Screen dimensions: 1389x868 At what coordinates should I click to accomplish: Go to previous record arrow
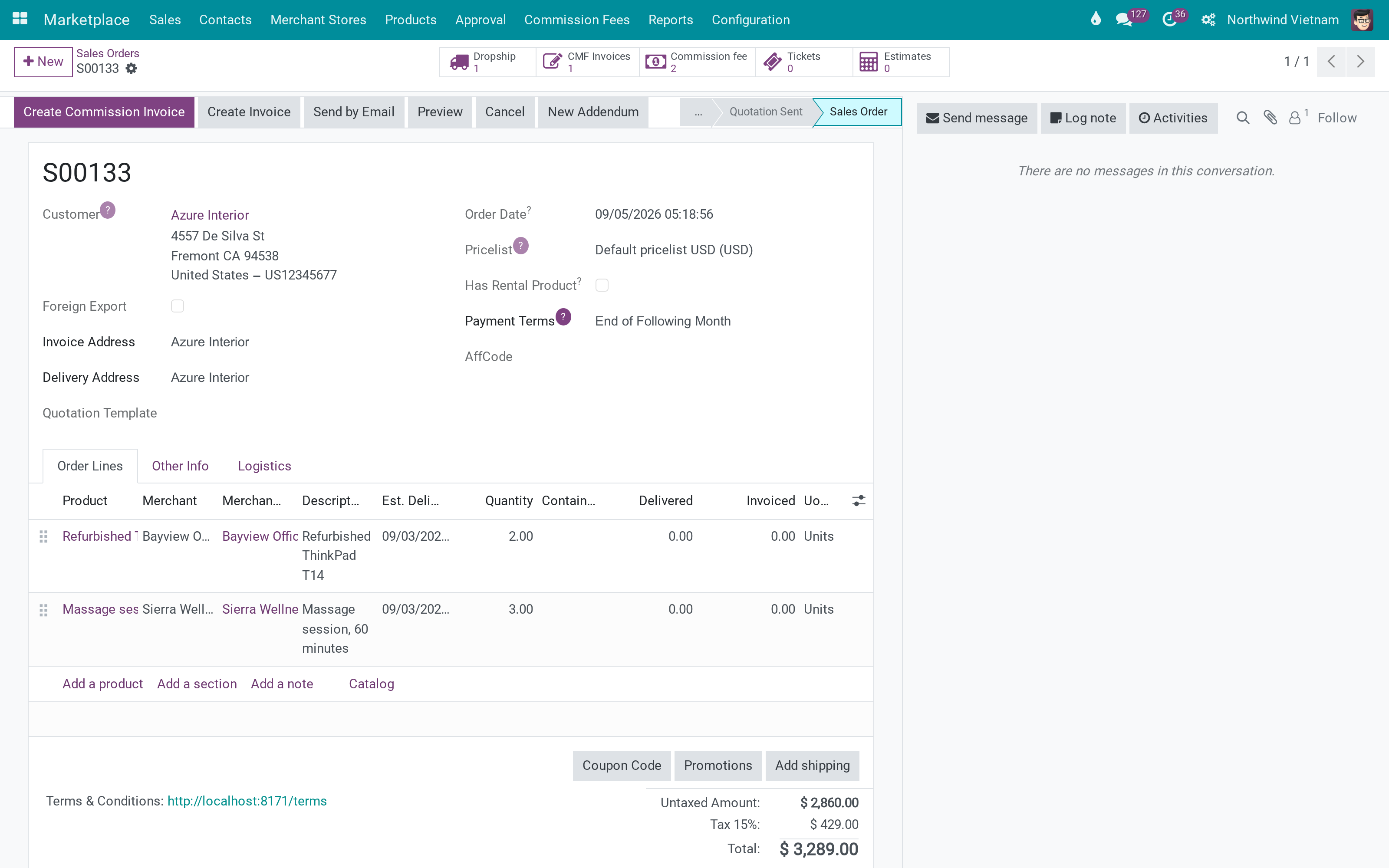1332,62
